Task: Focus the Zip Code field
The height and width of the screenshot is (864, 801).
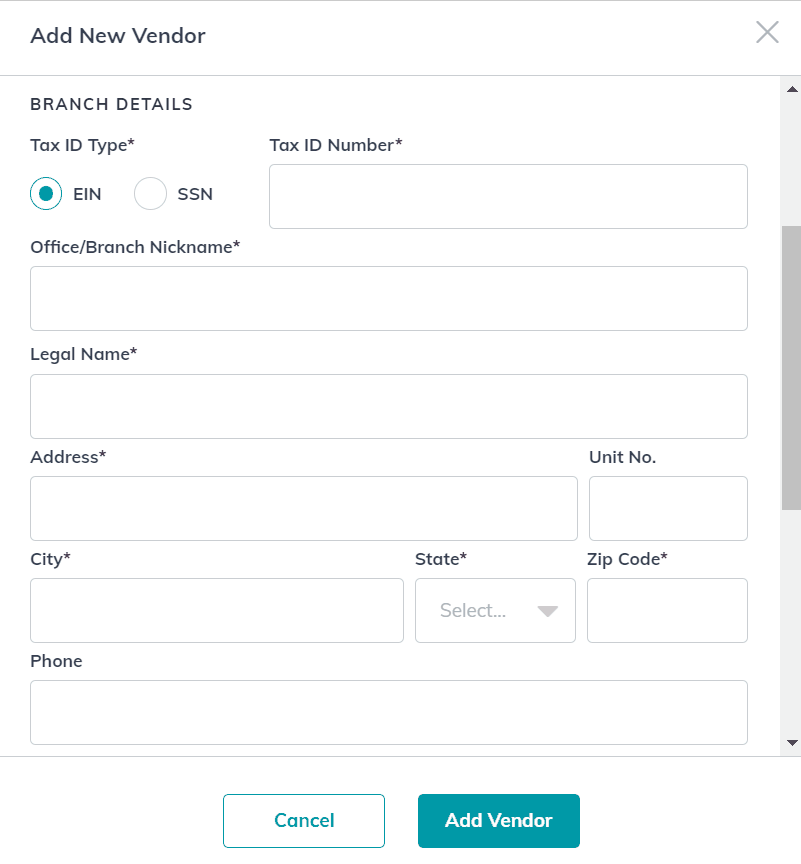Action: click(x=667, y=611)
